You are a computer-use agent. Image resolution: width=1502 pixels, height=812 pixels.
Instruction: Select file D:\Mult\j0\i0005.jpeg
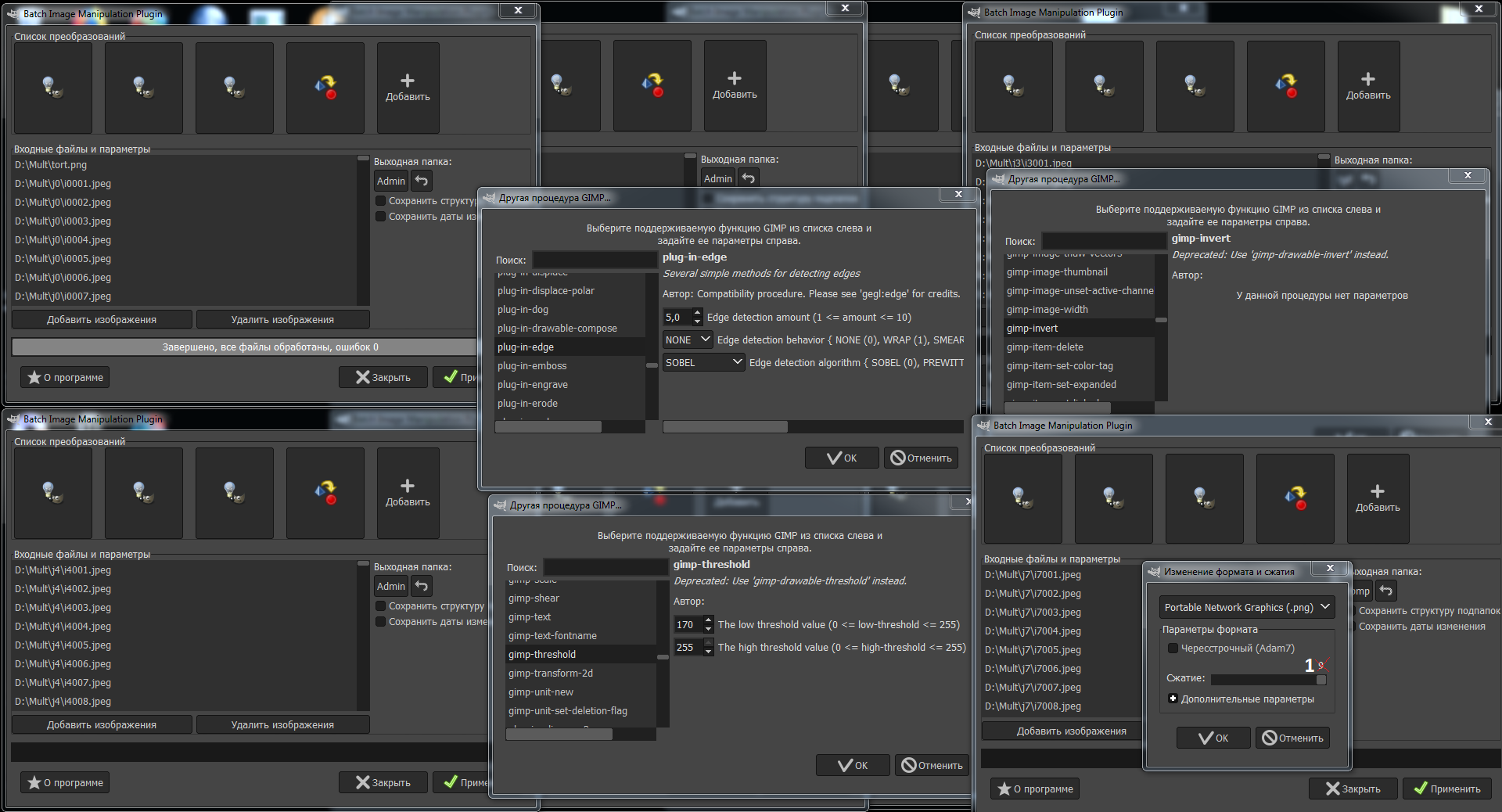[x=185, y=259]
